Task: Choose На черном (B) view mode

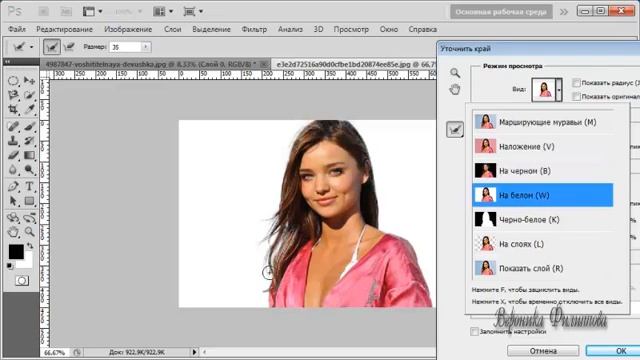Action: [543, 171]
